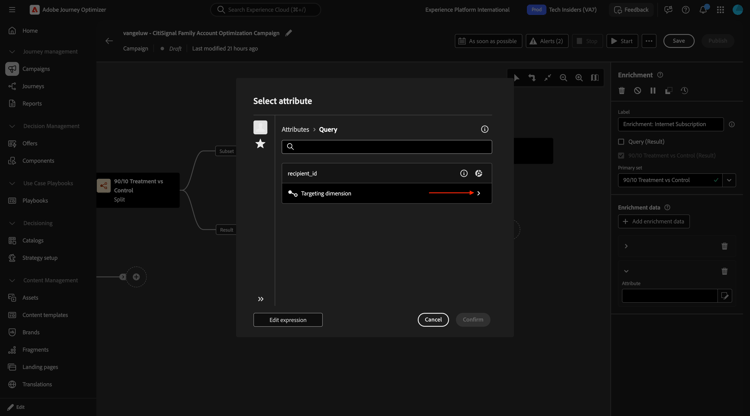Screen dimensions: 750x416
Task: Click the Feedback button
Action: [631, 10]
